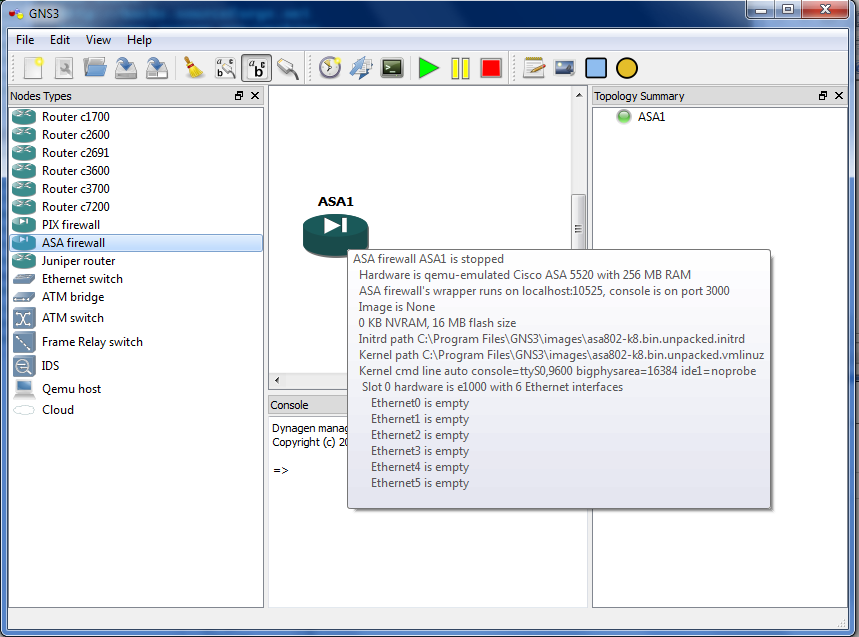Click the ASA1 firewall device on canvas
The height and width of the screenshot is (637, 859).
pos(335,235)
